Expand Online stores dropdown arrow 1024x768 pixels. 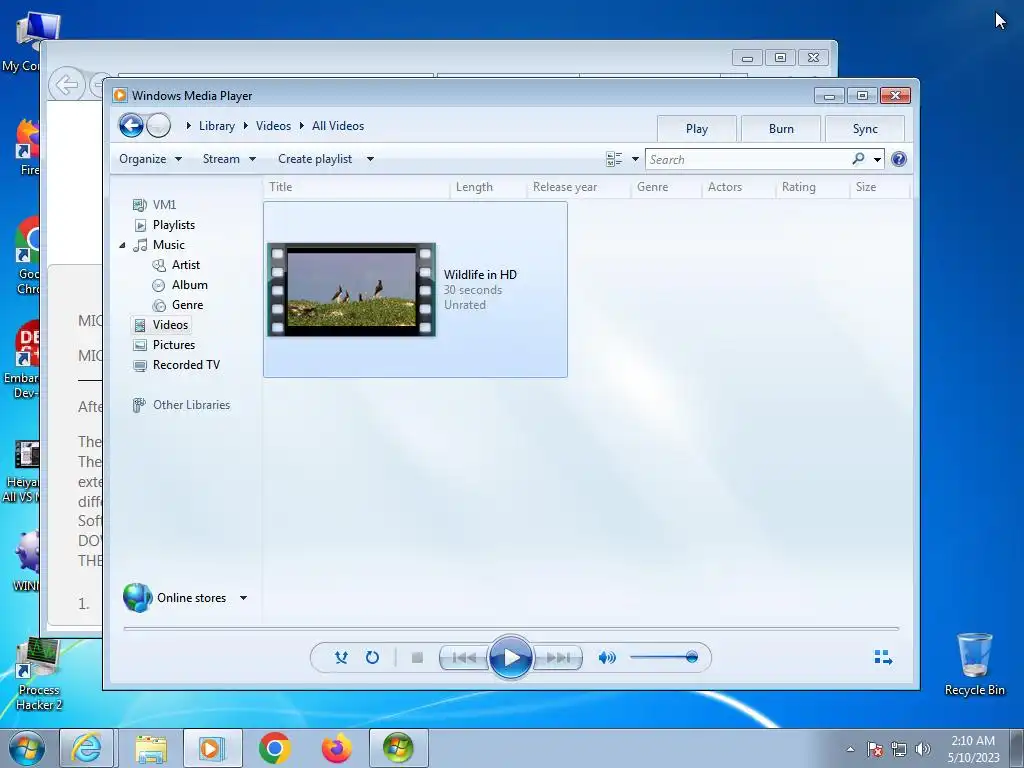[x=243, y=598]
